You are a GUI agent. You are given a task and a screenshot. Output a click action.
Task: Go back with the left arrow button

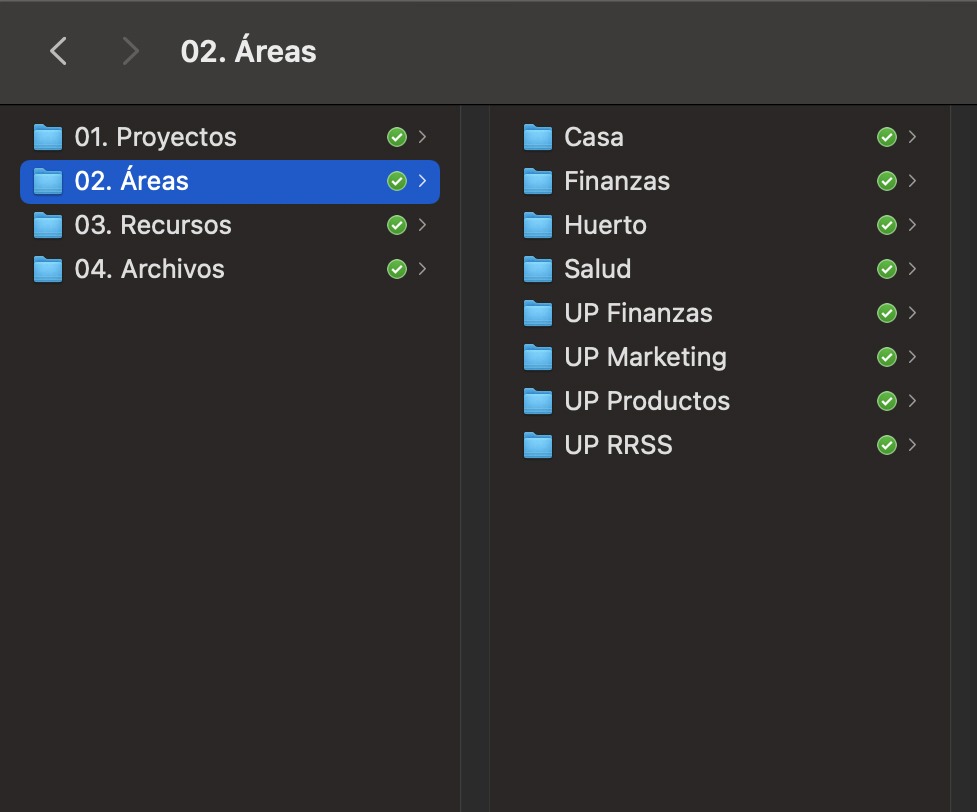pyautogui.click(x=59, y=51)
